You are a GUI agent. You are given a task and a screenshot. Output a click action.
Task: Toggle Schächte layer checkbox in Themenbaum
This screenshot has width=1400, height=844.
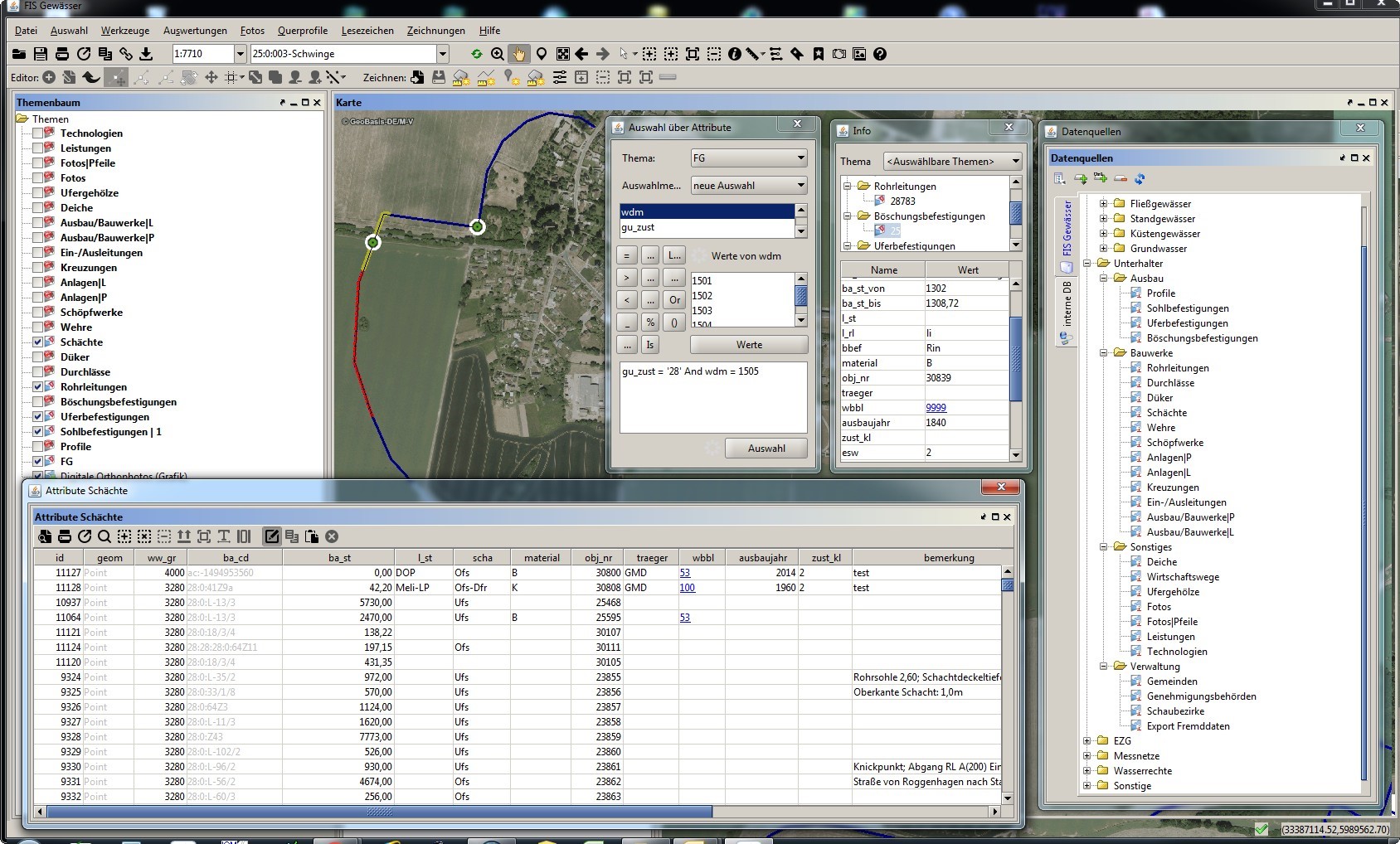pyautogui.click(x=38, y=342)
